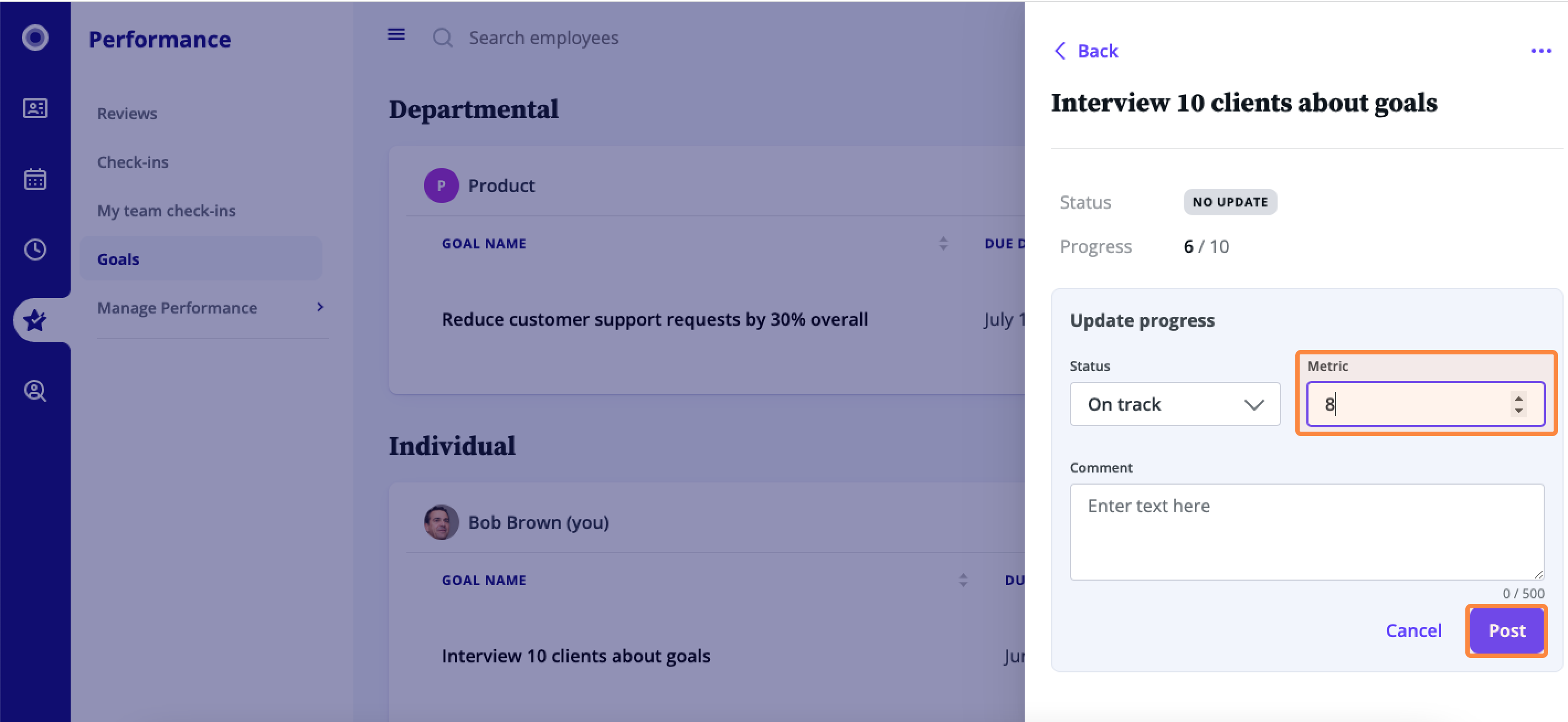Open Check-ins in the Performance menu
This screenshot has width=1568, height=722.
click(133, 162)
